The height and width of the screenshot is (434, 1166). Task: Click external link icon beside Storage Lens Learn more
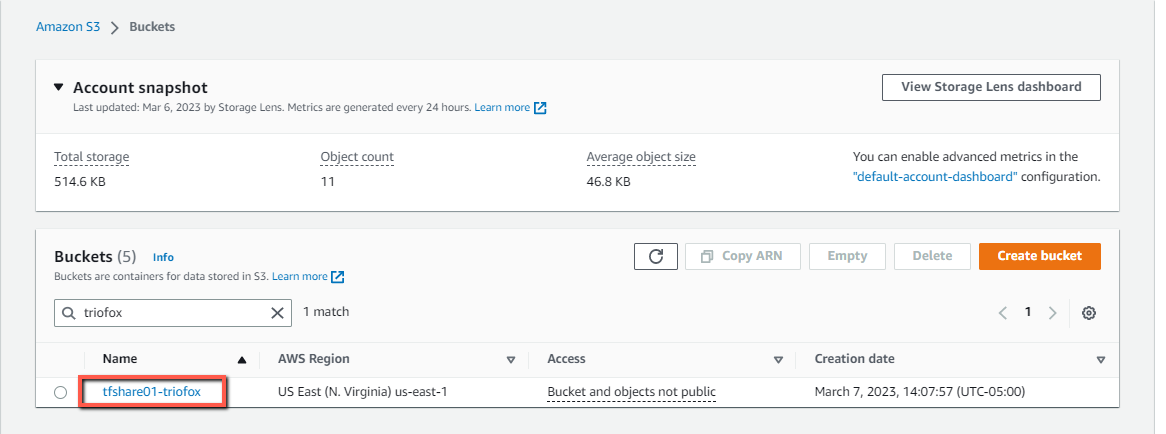coord(541,108)
